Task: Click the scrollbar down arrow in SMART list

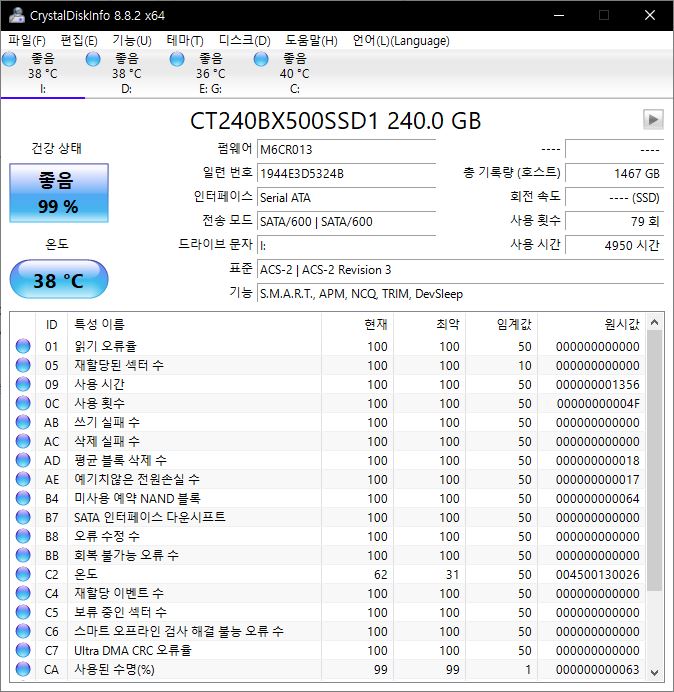Action: click(x=655, y=672)
